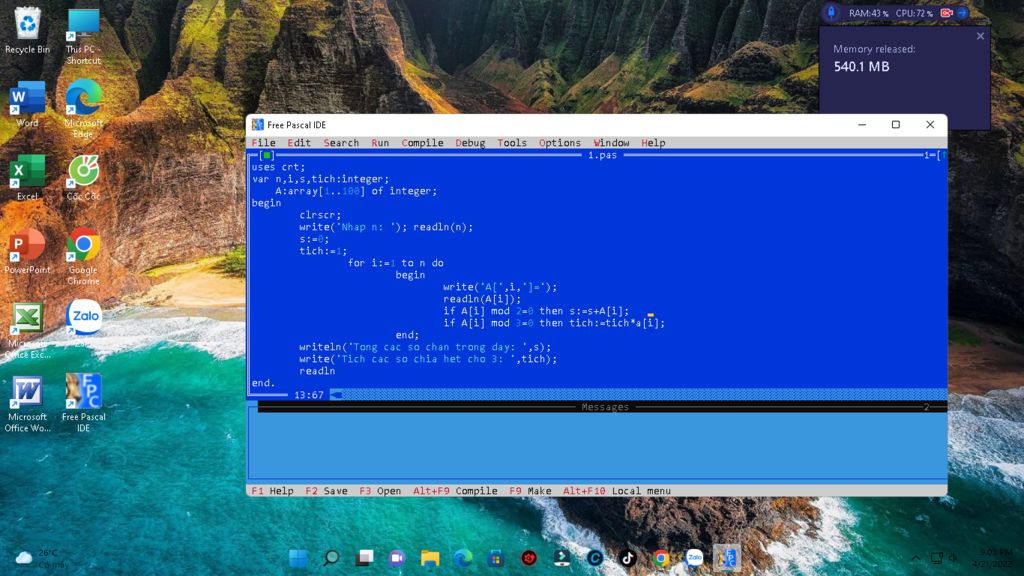Click the blue arrow button in RAM/CPU widget
The height and width of the screenshot is (576, 1024).
point(963,12)
